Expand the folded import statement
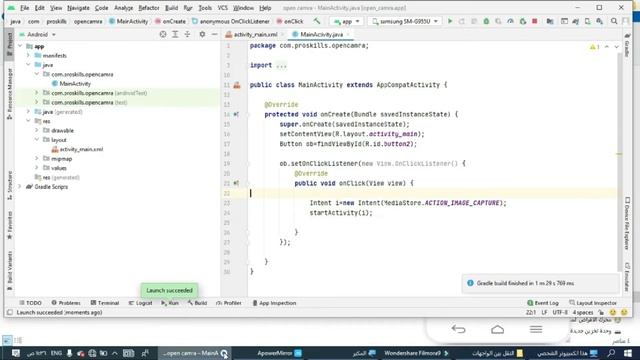 (281, 65)
